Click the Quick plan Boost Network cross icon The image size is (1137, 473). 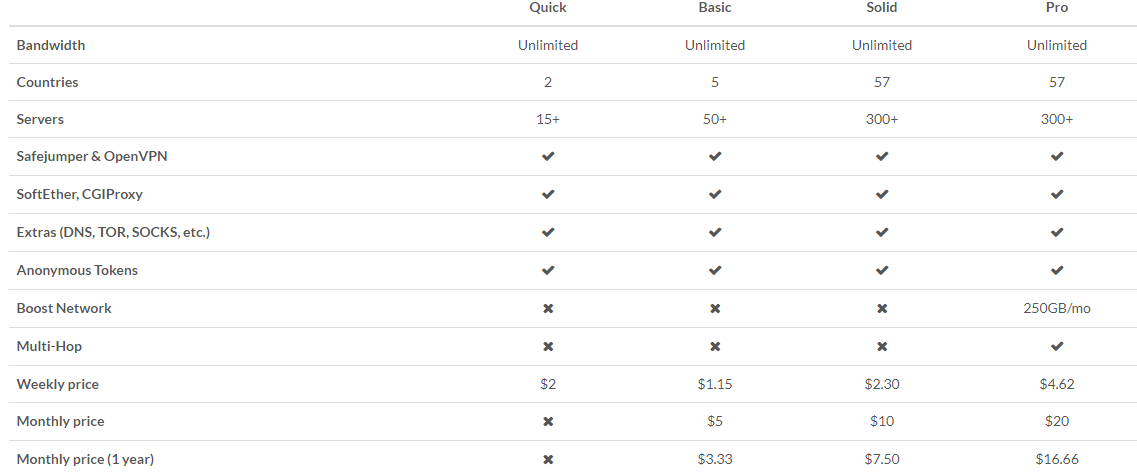tap(548, 308)
